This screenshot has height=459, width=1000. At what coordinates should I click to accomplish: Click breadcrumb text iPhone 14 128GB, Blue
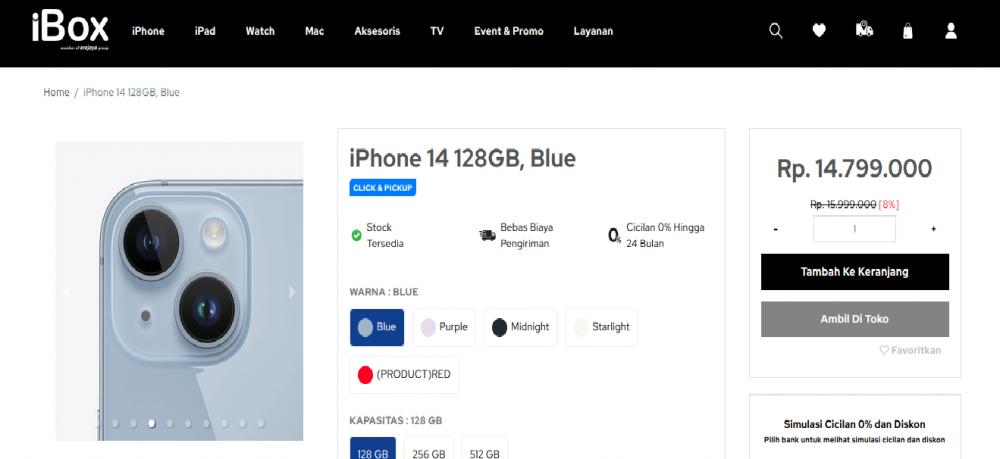131,92
